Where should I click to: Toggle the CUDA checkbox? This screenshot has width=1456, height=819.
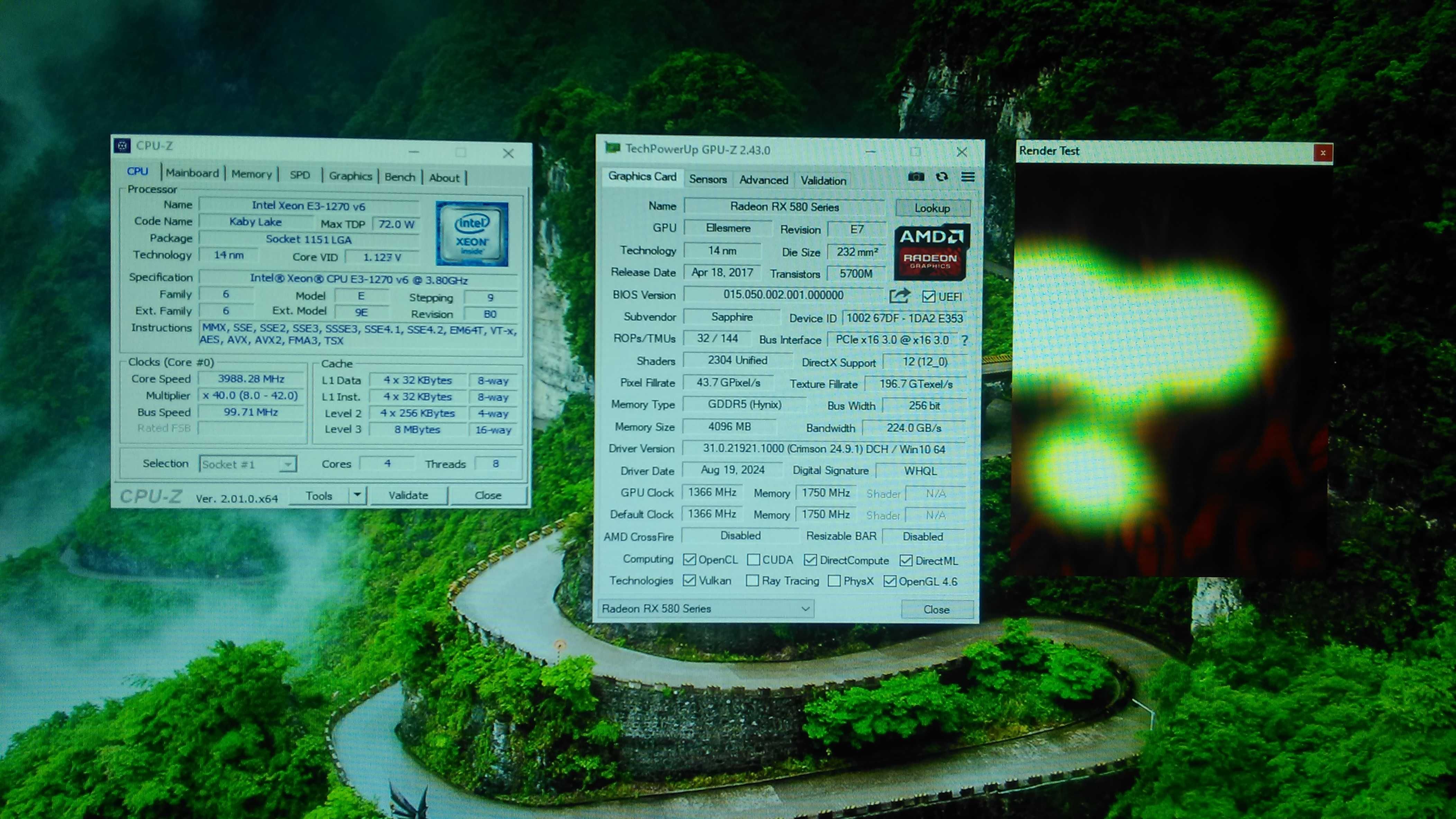pos(753,559)
